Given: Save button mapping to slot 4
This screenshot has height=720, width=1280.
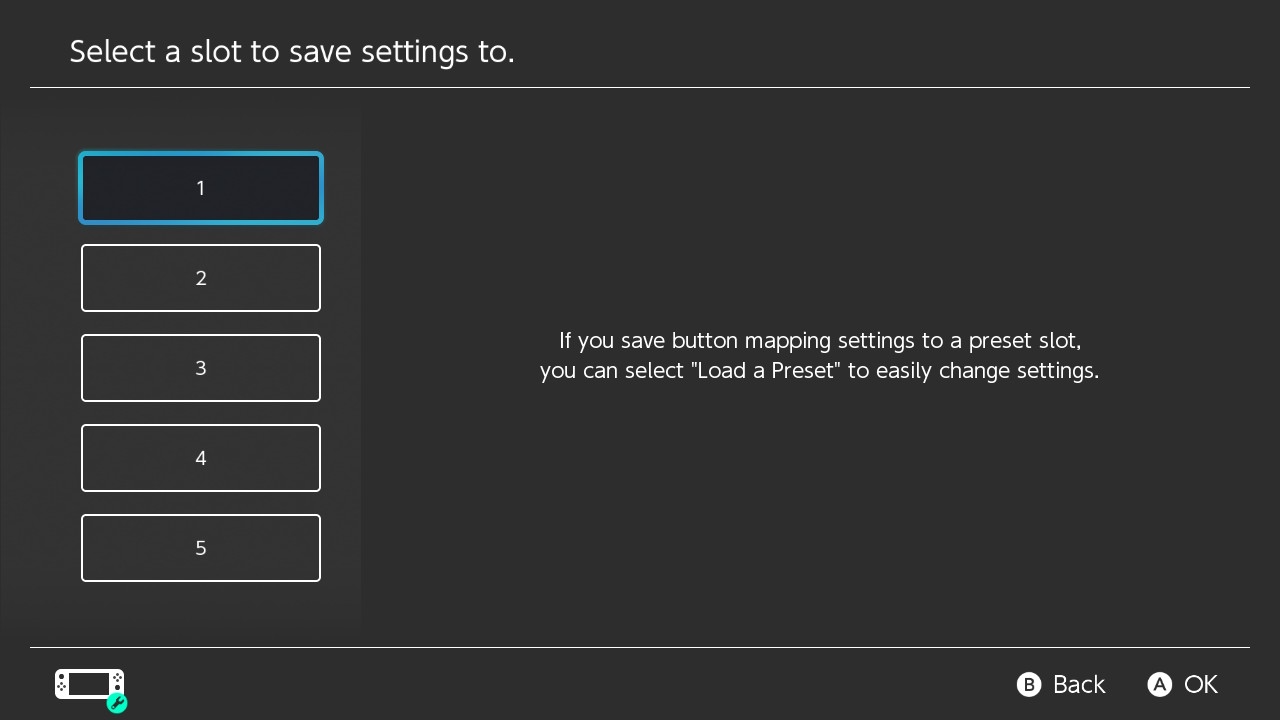Looking at the screenshot, I should [201, 458].
